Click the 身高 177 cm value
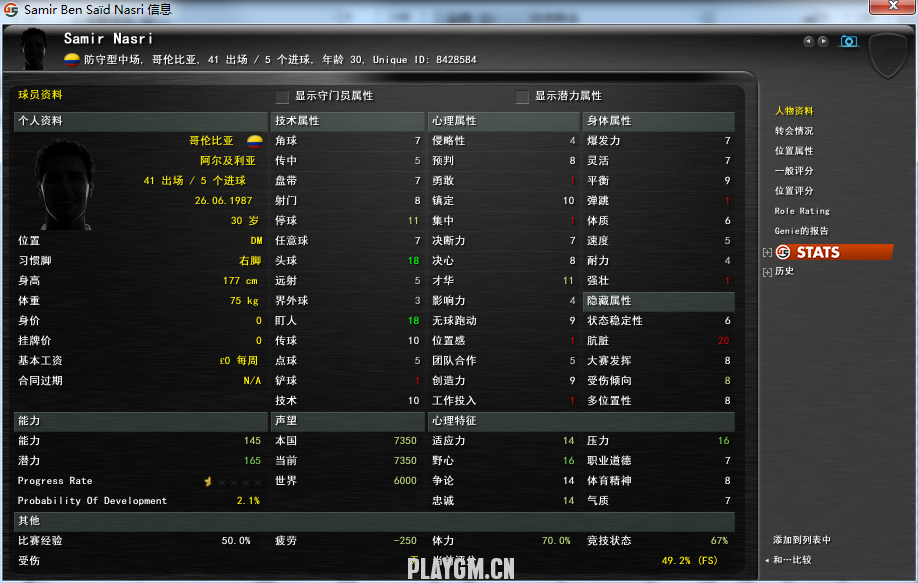The image size is (918, 583). [x=240, y=281]
